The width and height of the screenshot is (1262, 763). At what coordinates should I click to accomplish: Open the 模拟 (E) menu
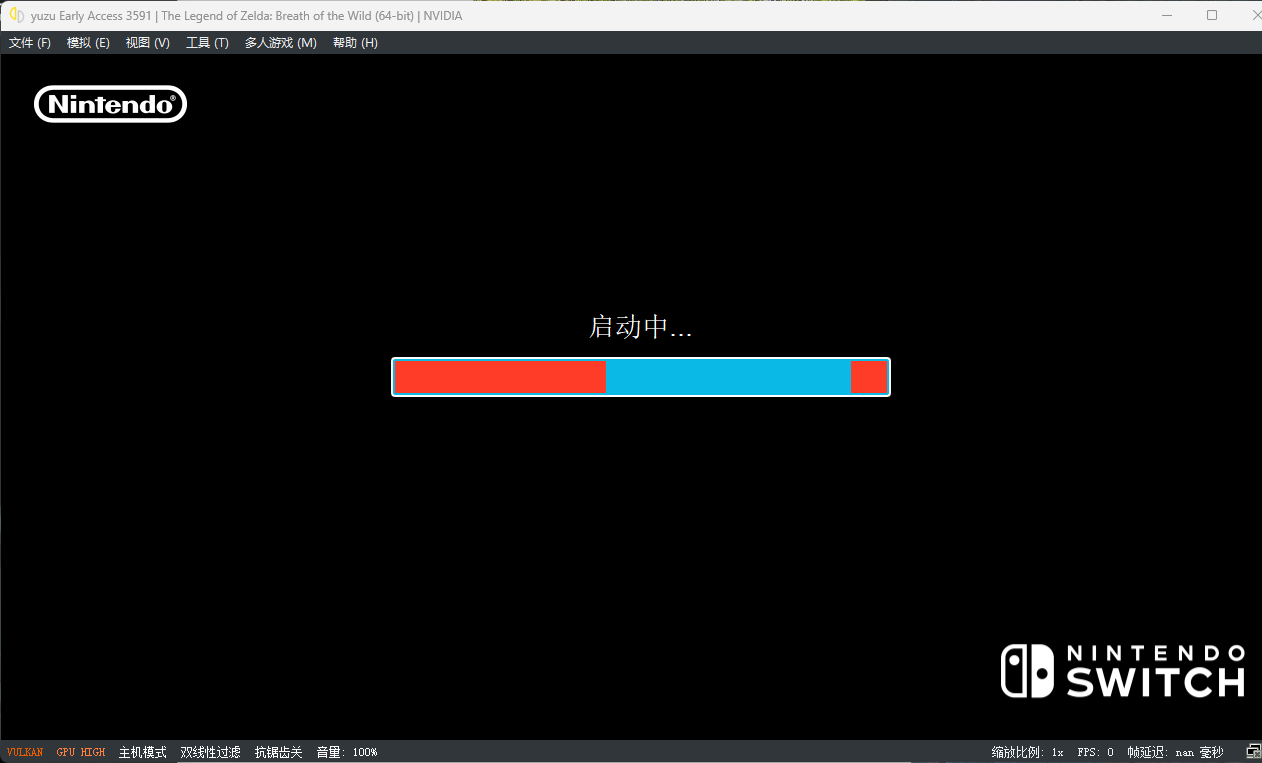(x=88, y=43)
